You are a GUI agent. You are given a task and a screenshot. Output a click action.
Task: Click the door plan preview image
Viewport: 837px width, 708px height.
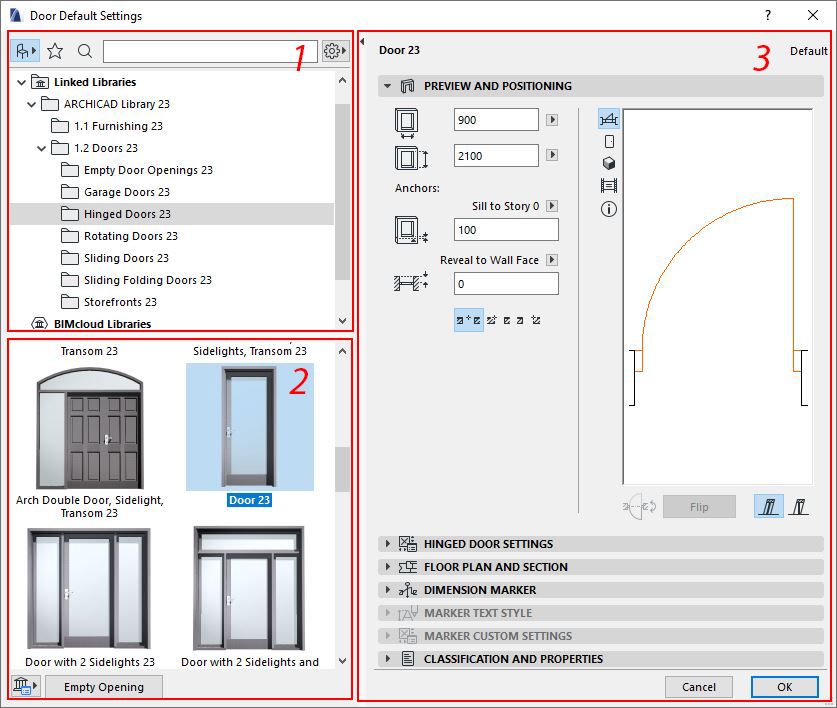[x=718, y=297]
